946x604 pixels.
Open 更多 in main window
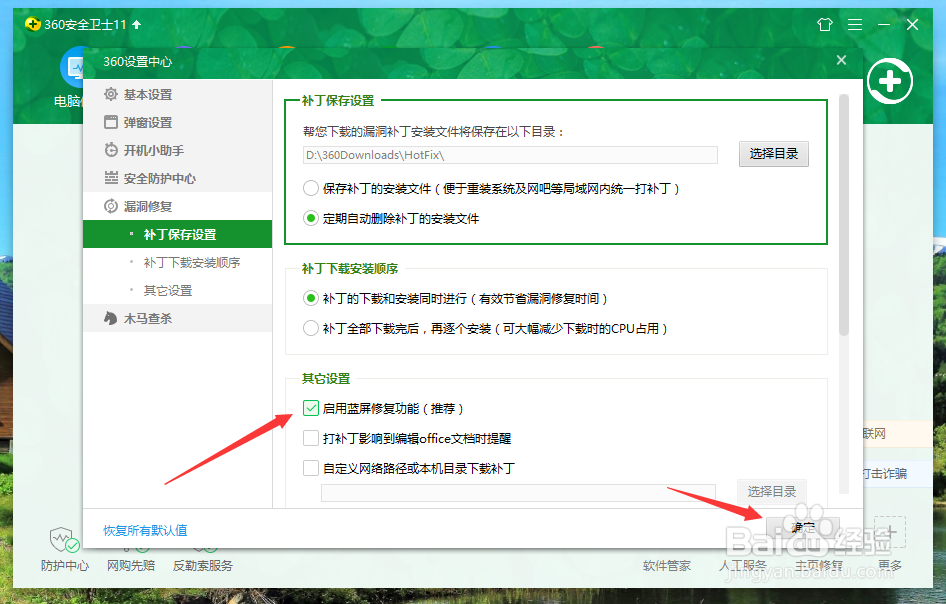pos(890,565)
